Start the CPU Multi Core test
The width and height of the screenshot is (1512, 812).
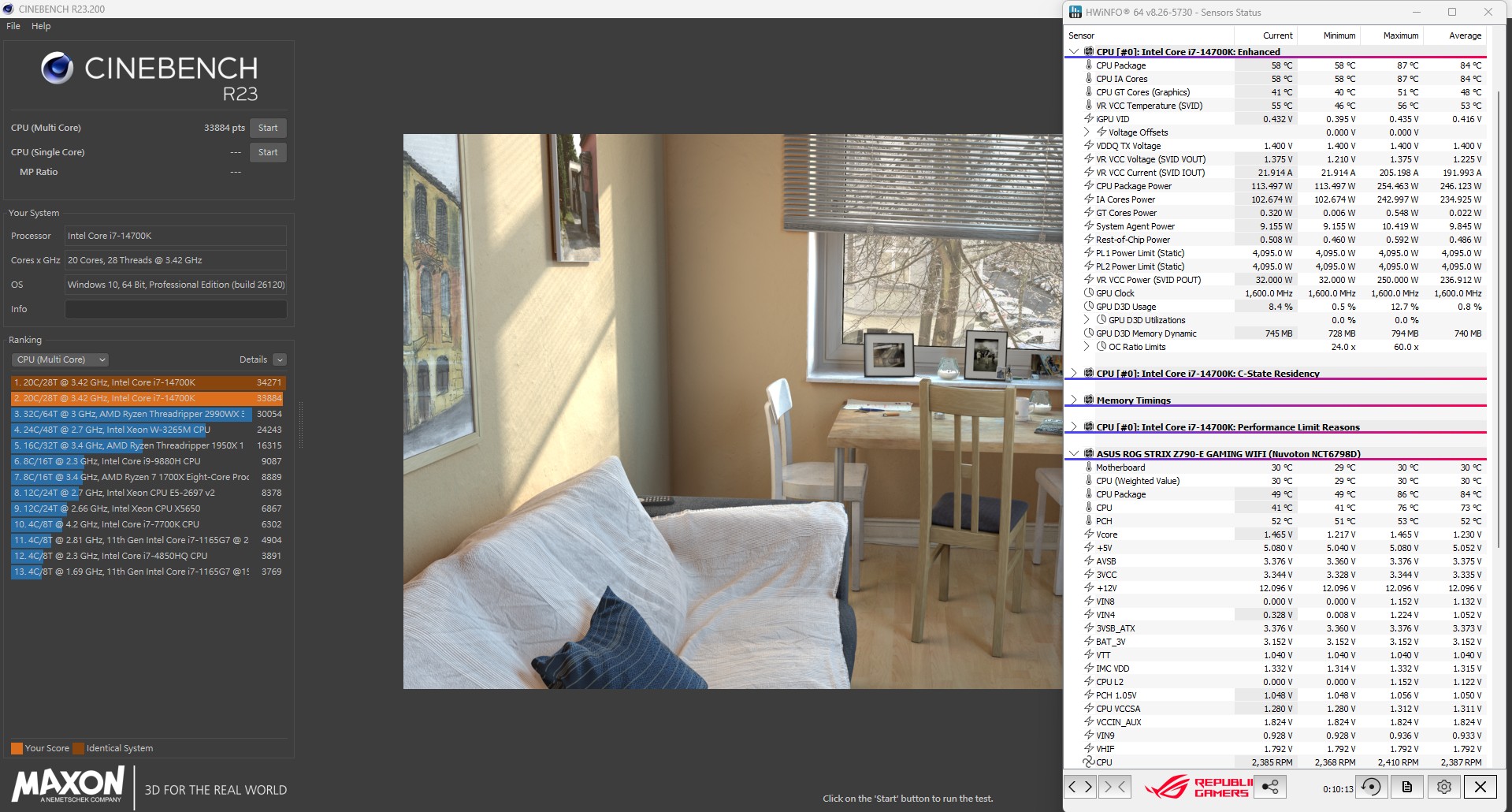point(268,128)
